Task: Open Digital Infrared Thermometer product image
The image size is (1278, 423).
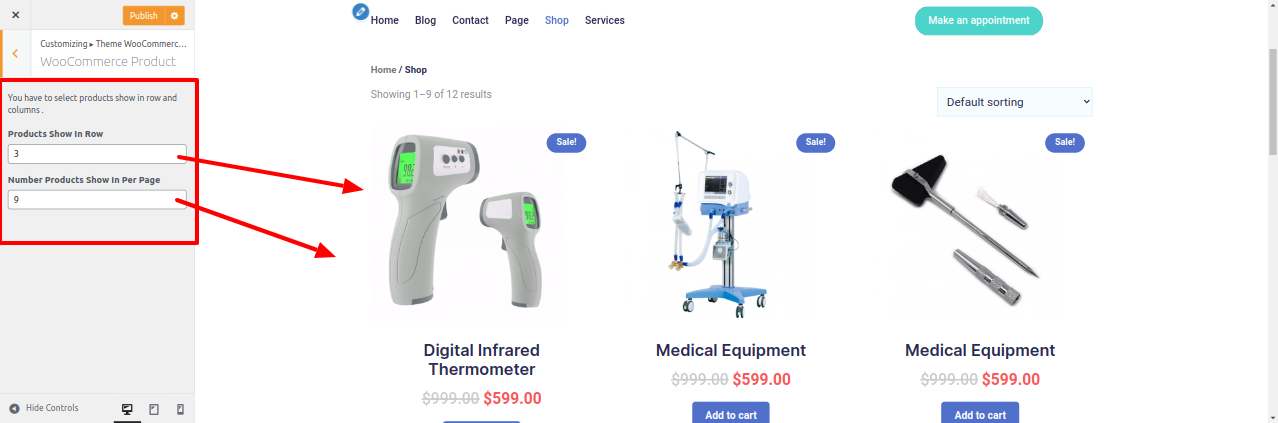Action: click(468, 224)
